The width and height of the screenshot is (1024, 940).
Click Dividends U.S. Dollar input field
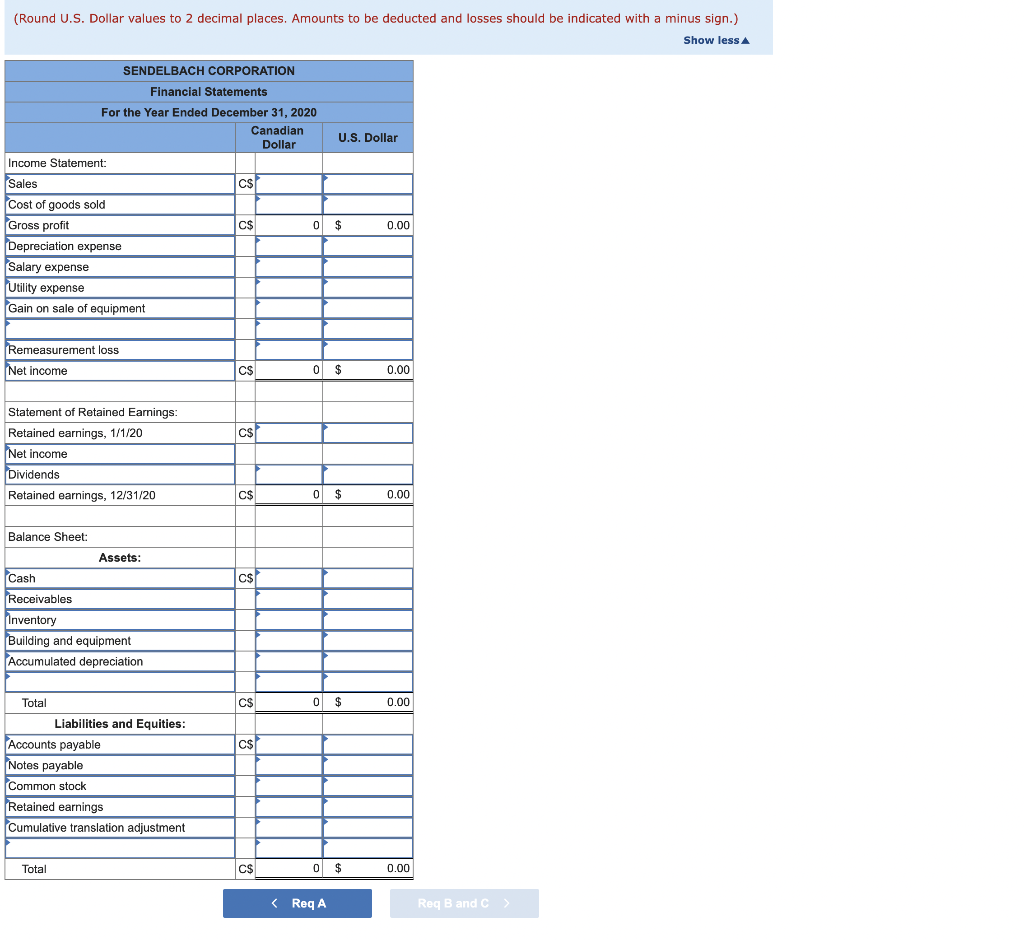(368, 475)
